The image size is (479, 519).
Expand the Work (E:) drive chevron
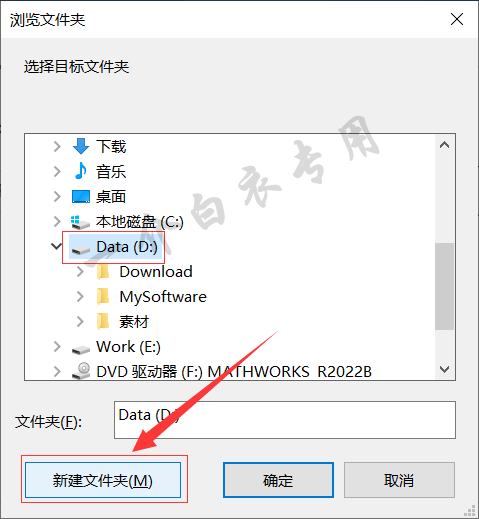click(x=57, y=347)
